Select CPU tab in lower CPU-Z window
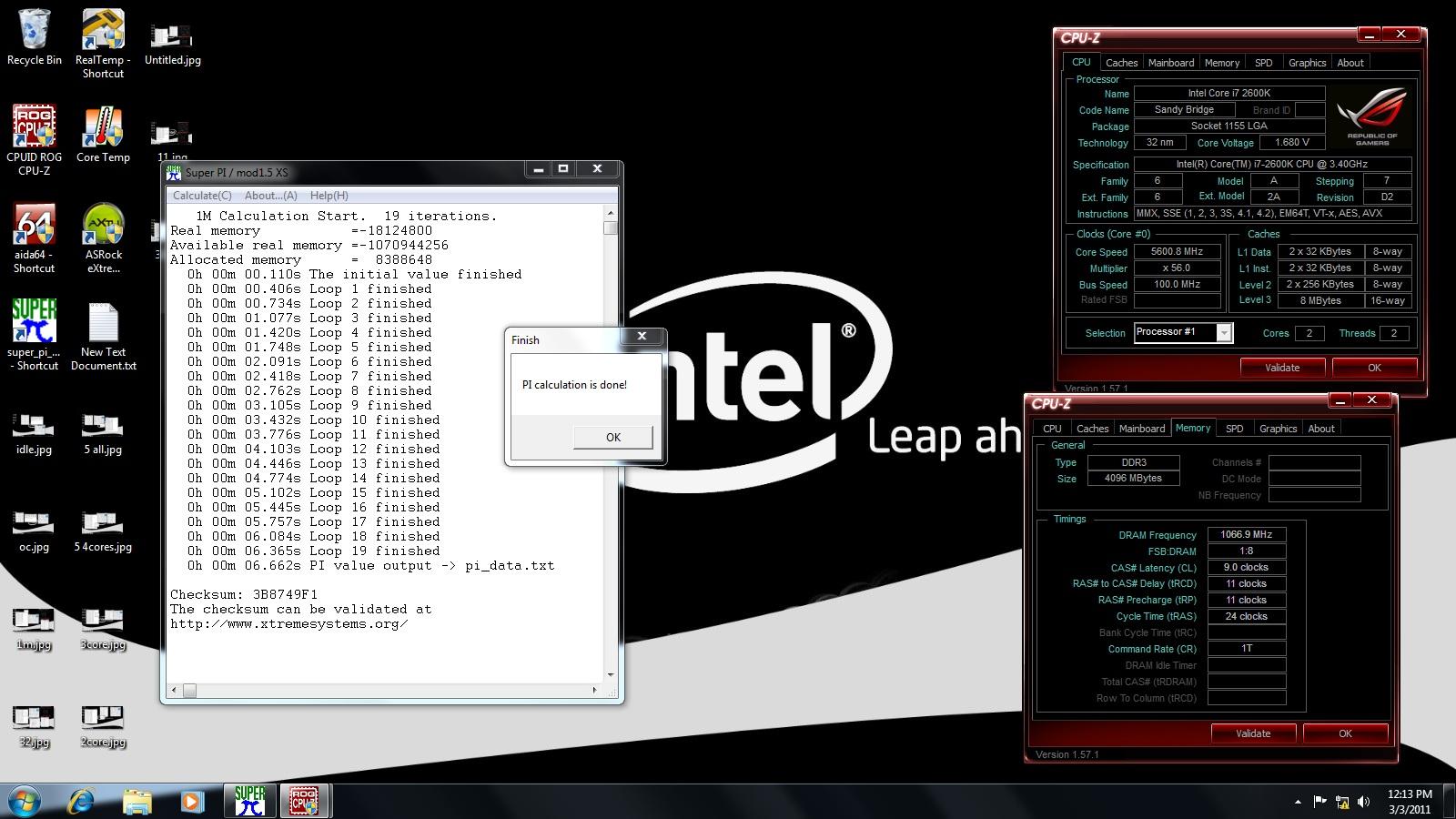This screenshot has height=819, width=1456. coord(1052,429)
